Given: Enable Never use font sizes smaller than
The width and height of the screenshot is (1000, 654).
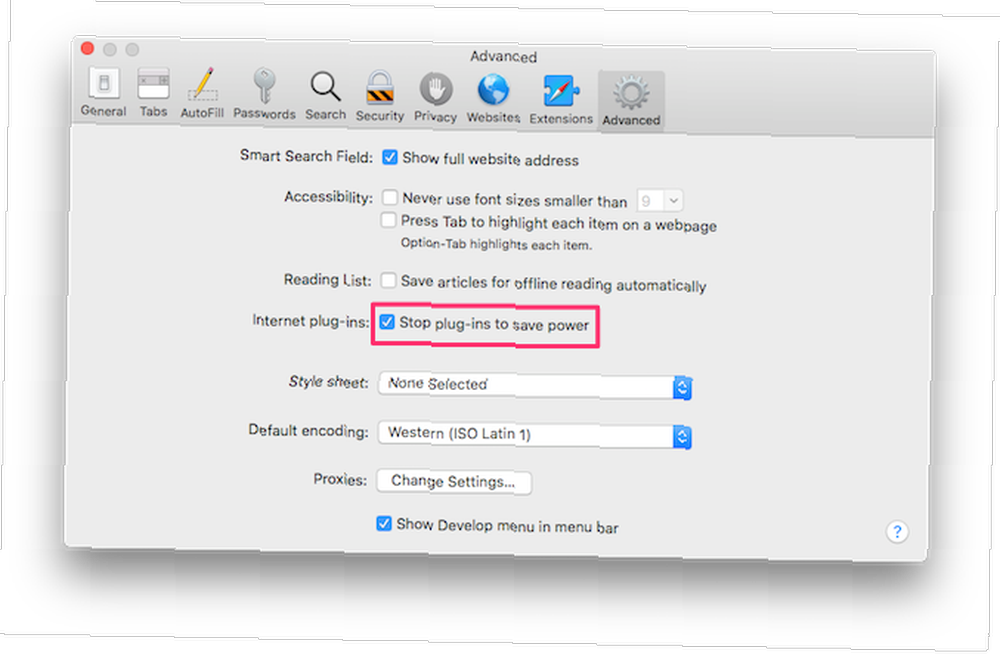Looking at the screenshot, I should 390,197.
